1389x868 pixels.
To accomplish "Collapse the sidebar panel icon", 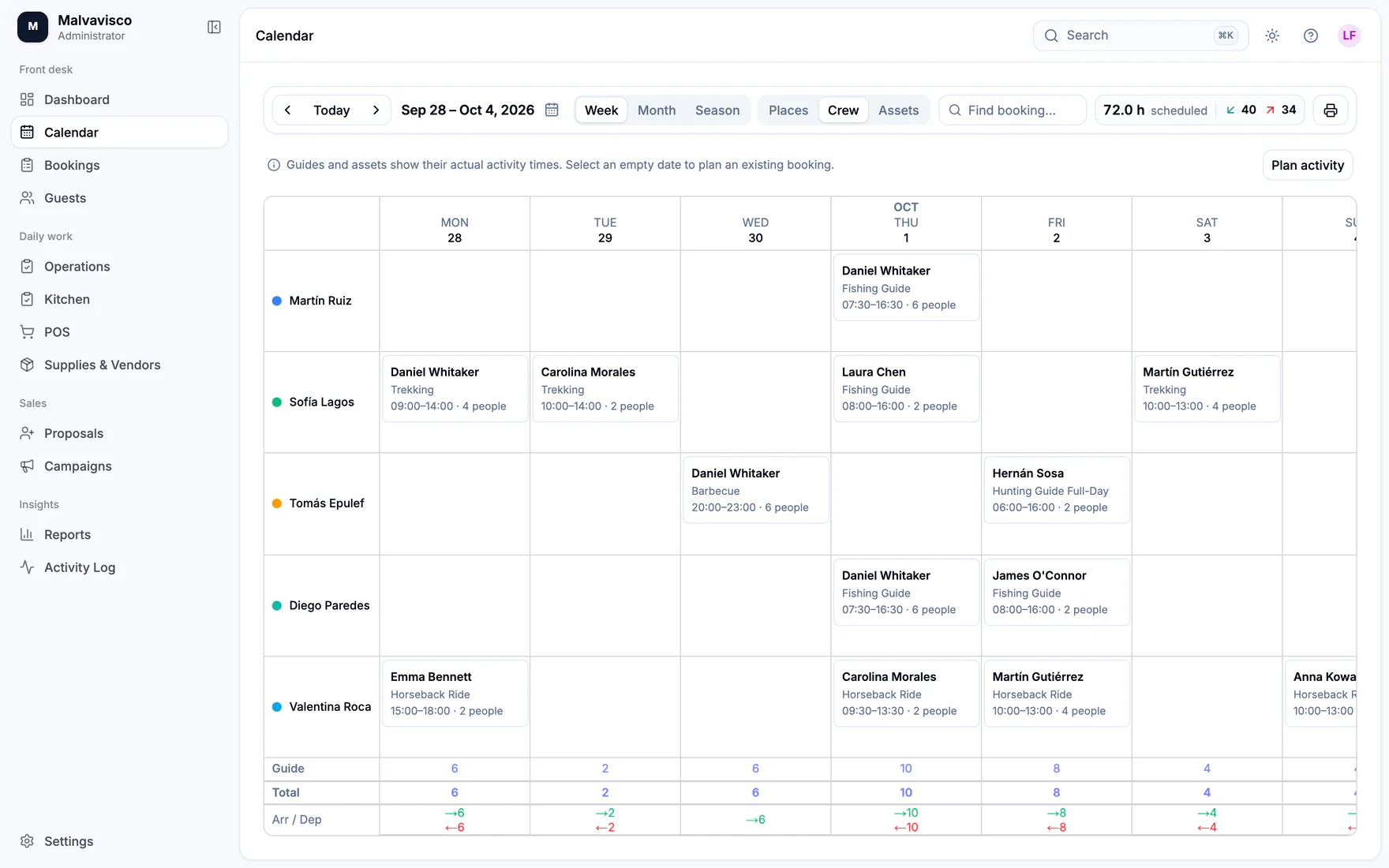I will click(214, 28).
